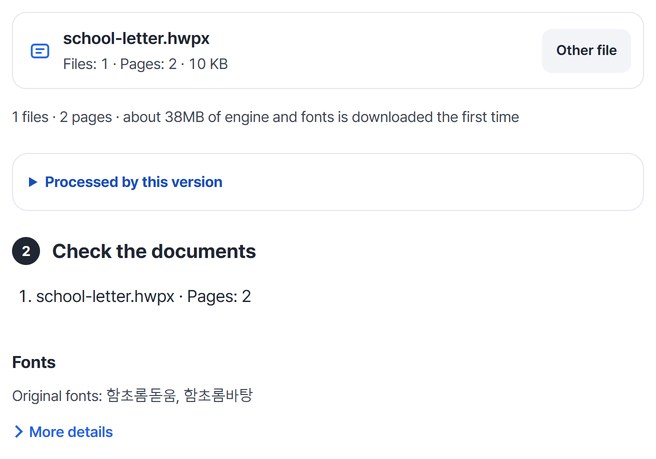Select the school-letter.hwpx file name heading
Screen dimensions: 656x459
click(136, 38)
